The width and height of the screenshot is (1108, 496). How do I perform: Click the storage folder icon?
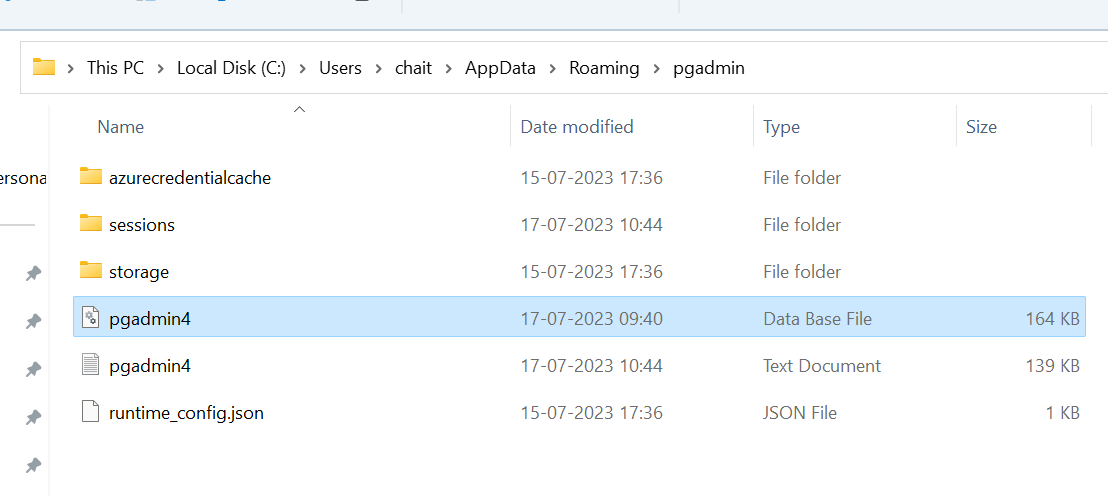coord(91,271)
